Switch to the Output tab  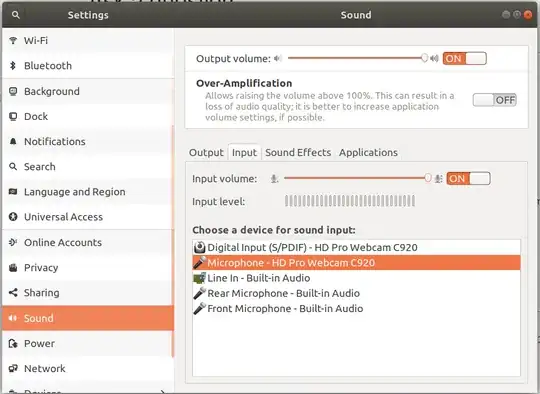206,152
